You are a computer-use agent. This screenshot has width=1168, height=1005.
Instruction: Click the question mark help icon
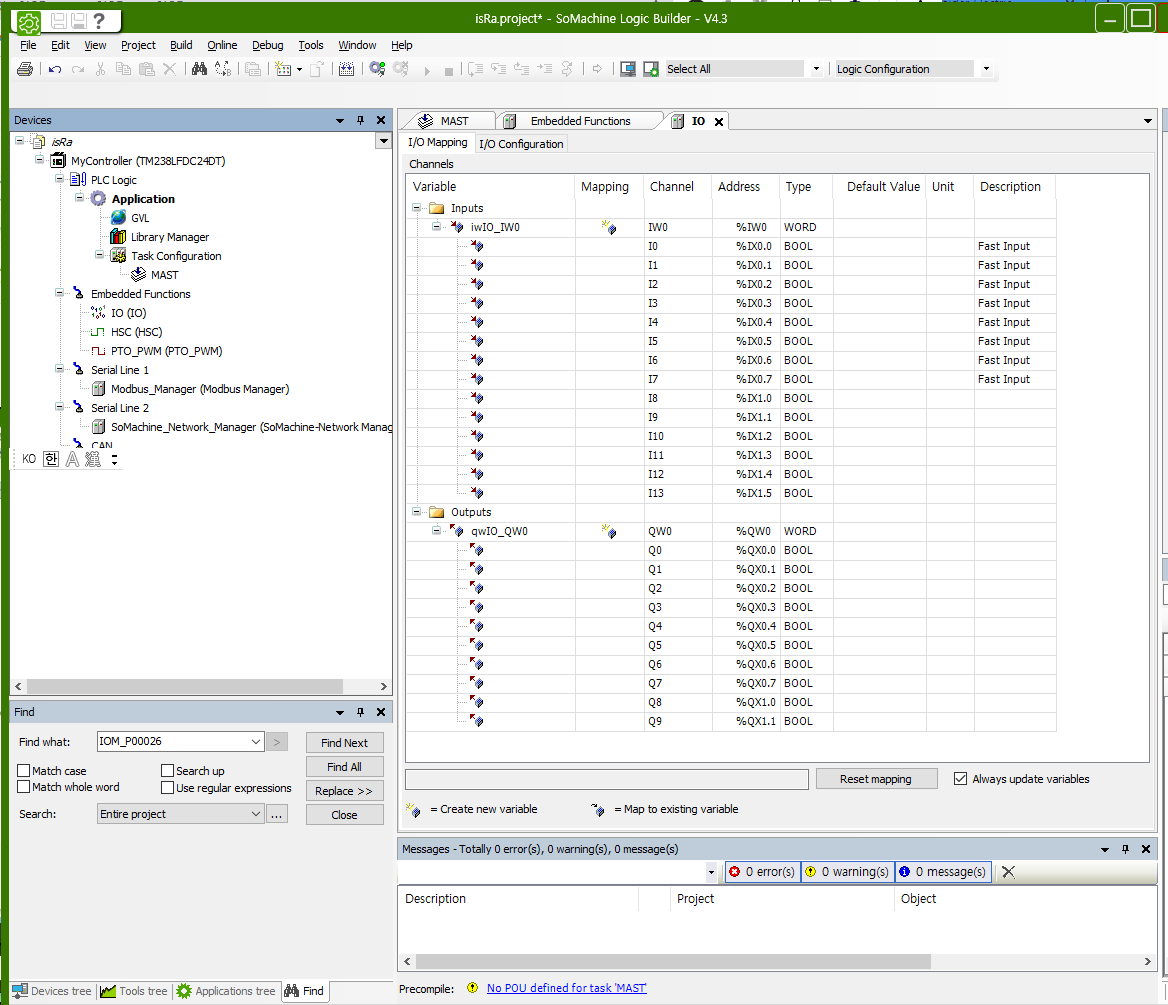[99, 21]
